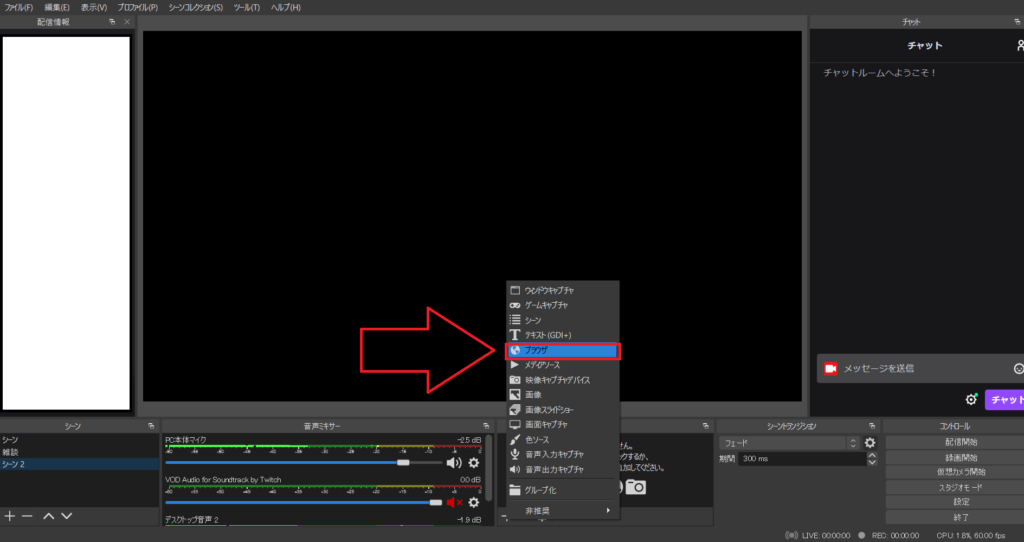1024x542 pixels.
Task: Click the audio mixer vertical scrollbar
Action: coord(488,467)
